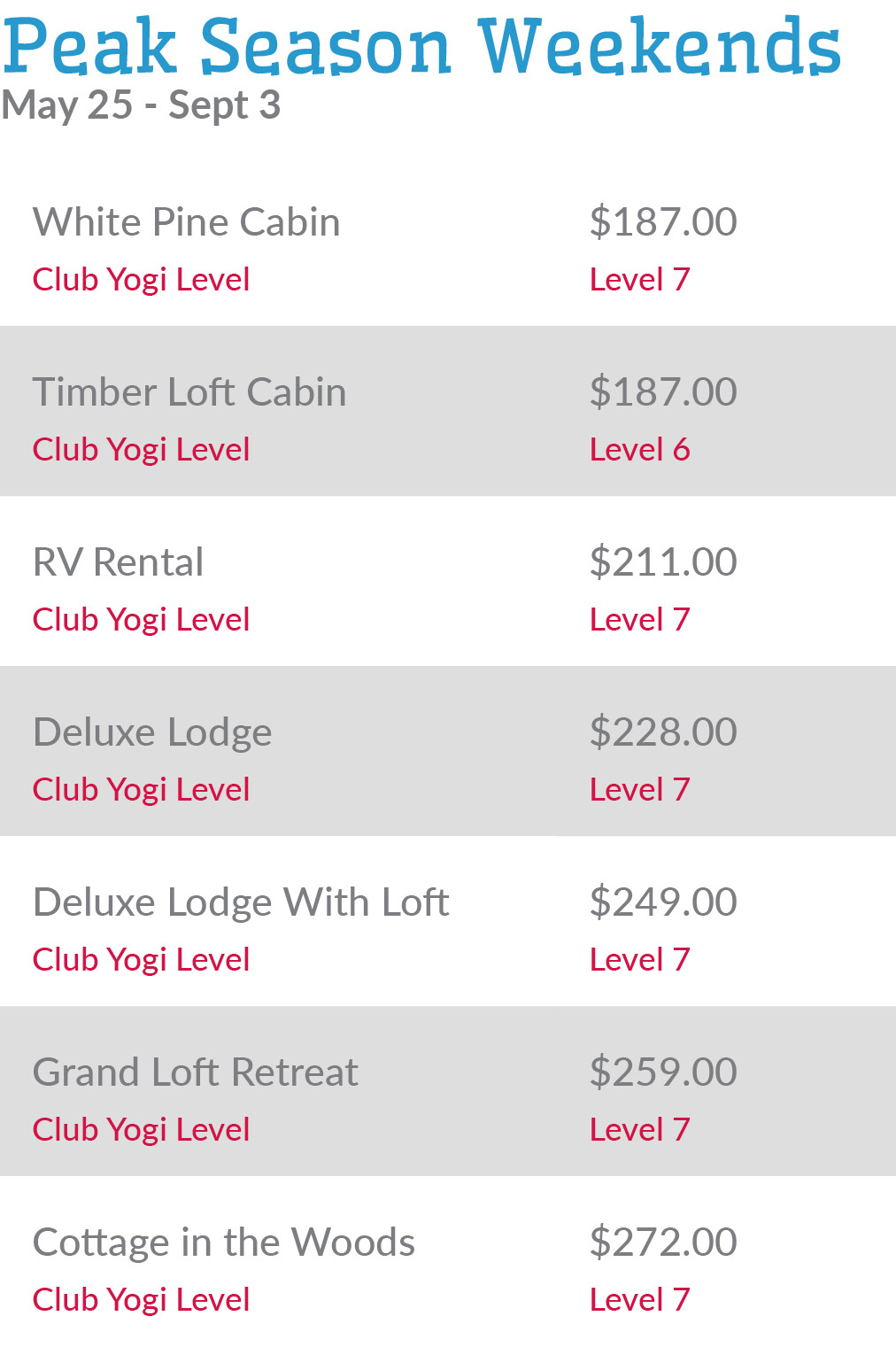Image resolution: width=896 pixels, height=1347 pixels.
Task: Click the $259.00 Grand Loft Retreat price
Action: pos(663,1072)
